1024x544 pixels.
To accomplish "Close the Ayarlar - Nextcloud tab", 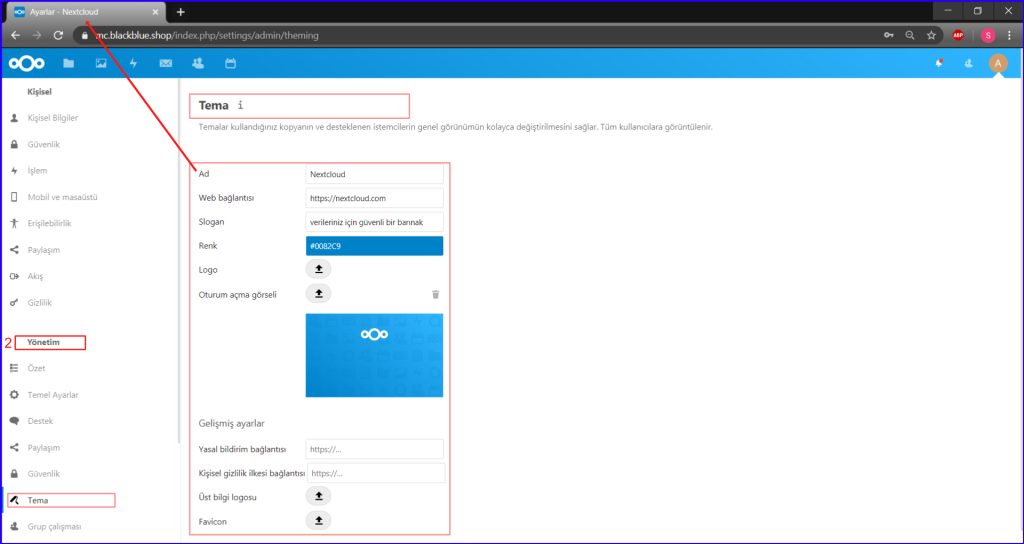I will (x=155, y=12).
